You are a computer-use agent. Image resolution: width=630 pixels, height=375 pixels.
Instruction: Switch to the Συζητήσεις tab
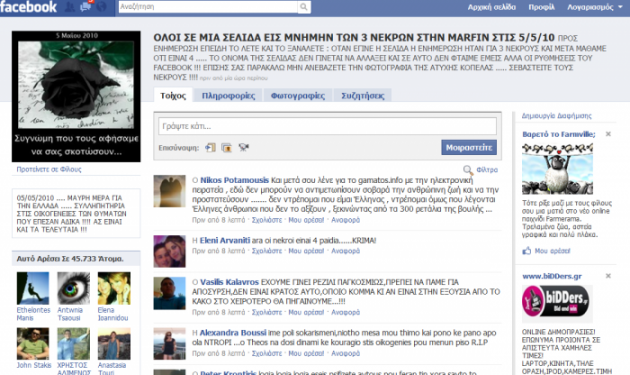pyautogui.click(x=363, y=95)
